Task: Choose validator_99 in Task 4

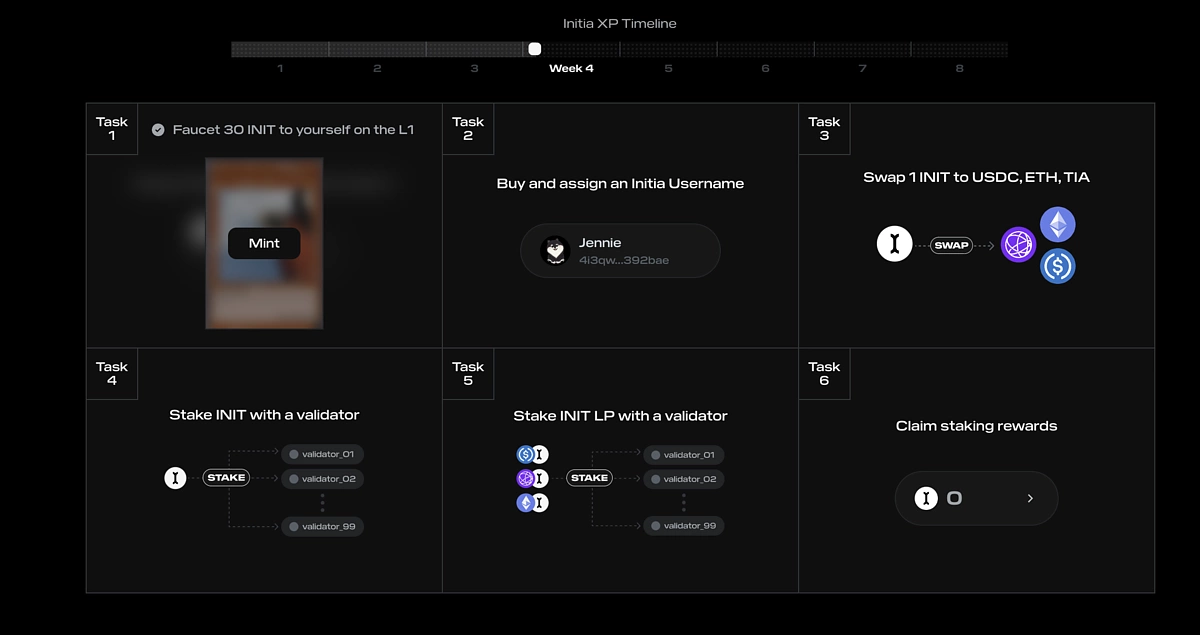Action: (x=322, y=526)
